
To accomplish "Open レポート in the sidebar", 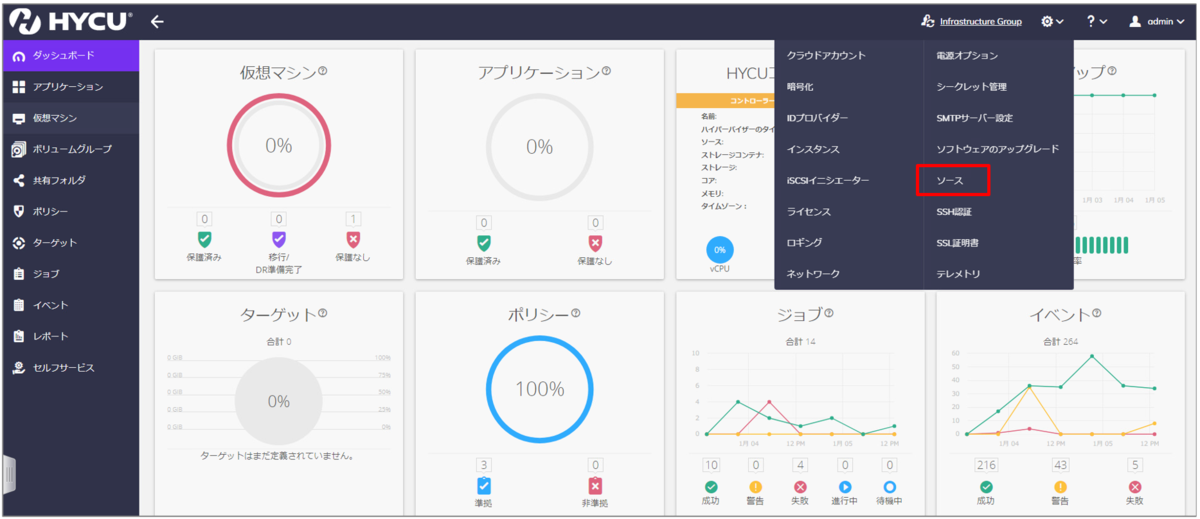I will [70, 336].
